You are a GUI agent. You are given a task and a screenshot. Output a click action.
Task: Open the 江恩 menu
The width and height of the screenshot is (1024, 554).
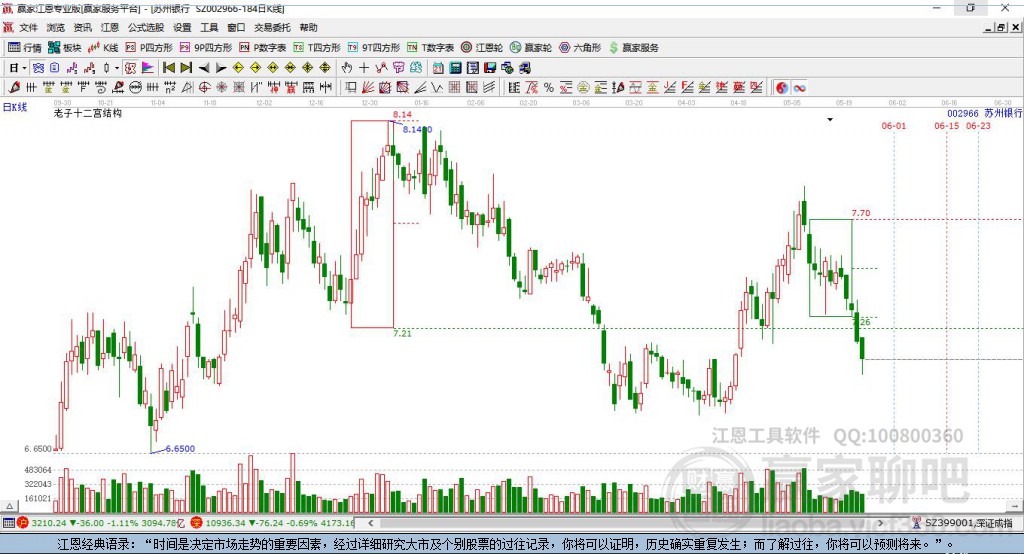click(110, 27)
